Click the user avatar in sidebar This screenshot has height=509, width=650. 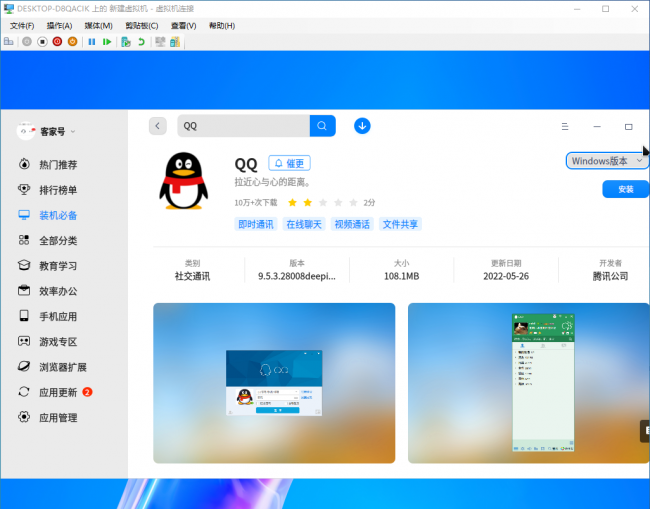pos(26,131)
